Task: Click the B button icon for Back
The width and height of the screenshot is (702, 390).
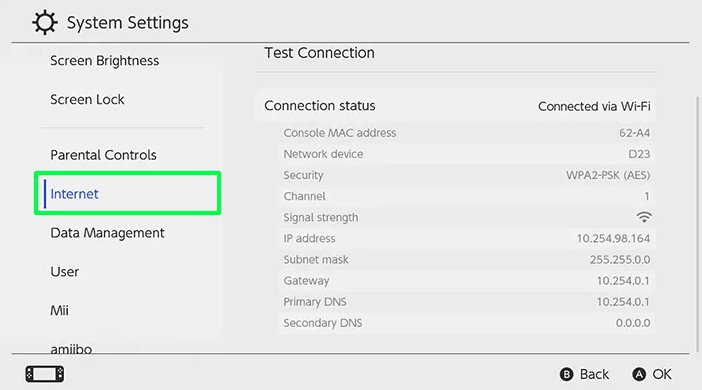Action: coord(566,374)
